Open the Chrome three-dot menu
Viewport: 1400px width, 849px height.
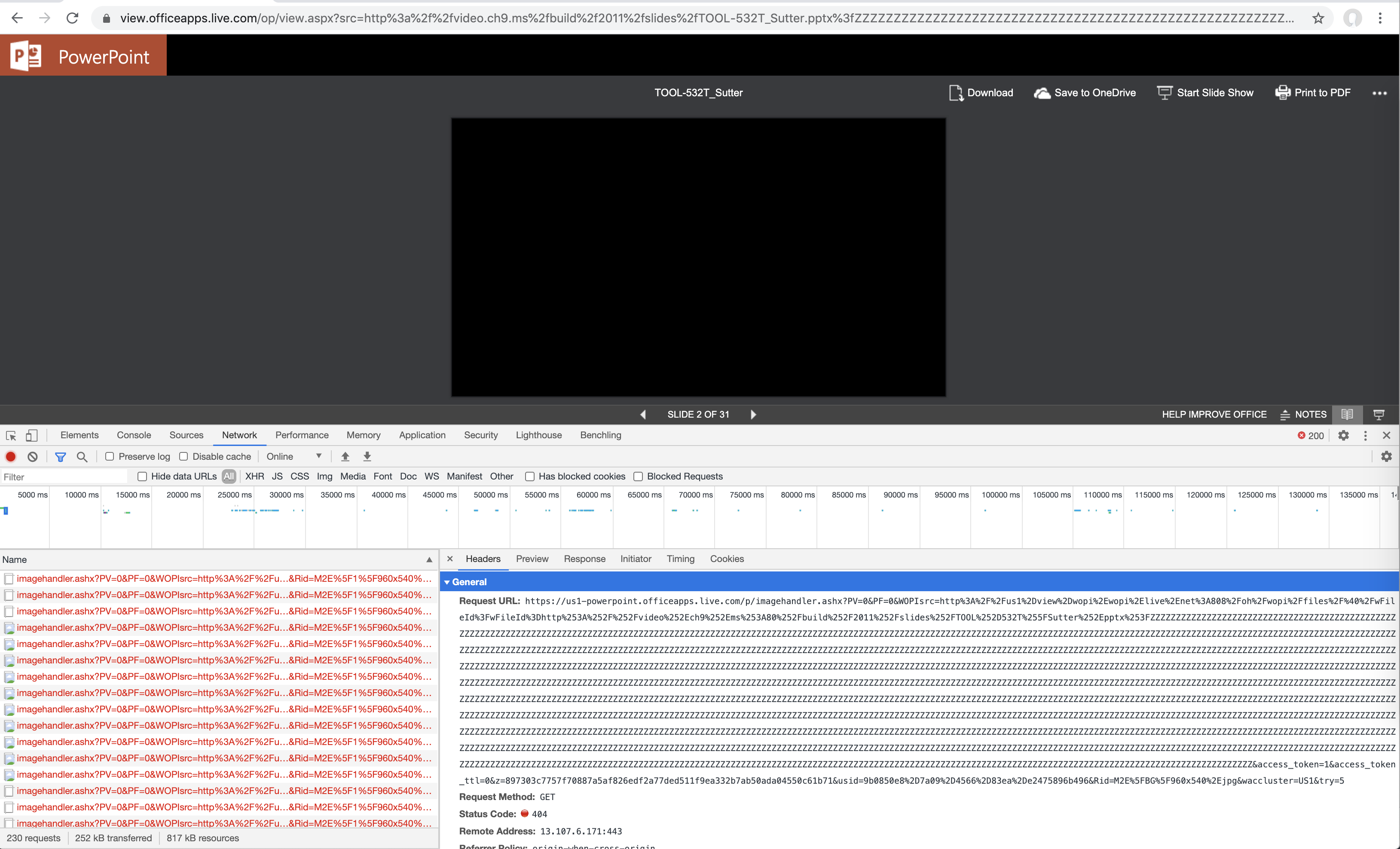(1380, 18)
